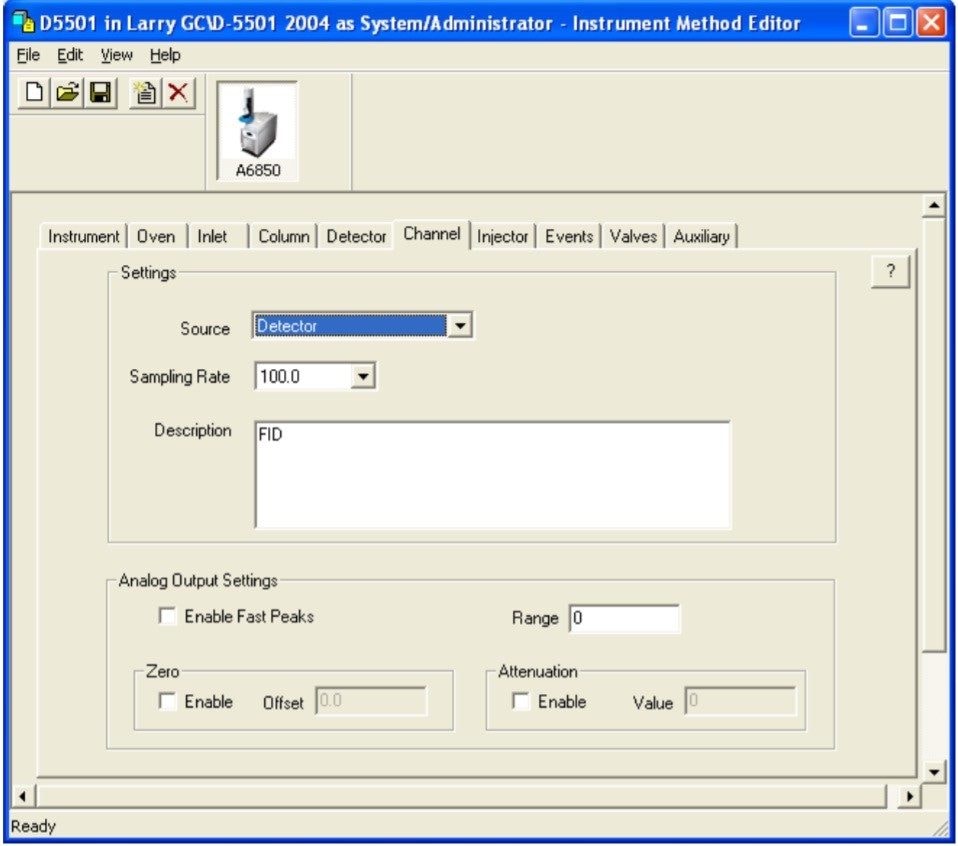Switch to the Valves tab

(633, 236)
